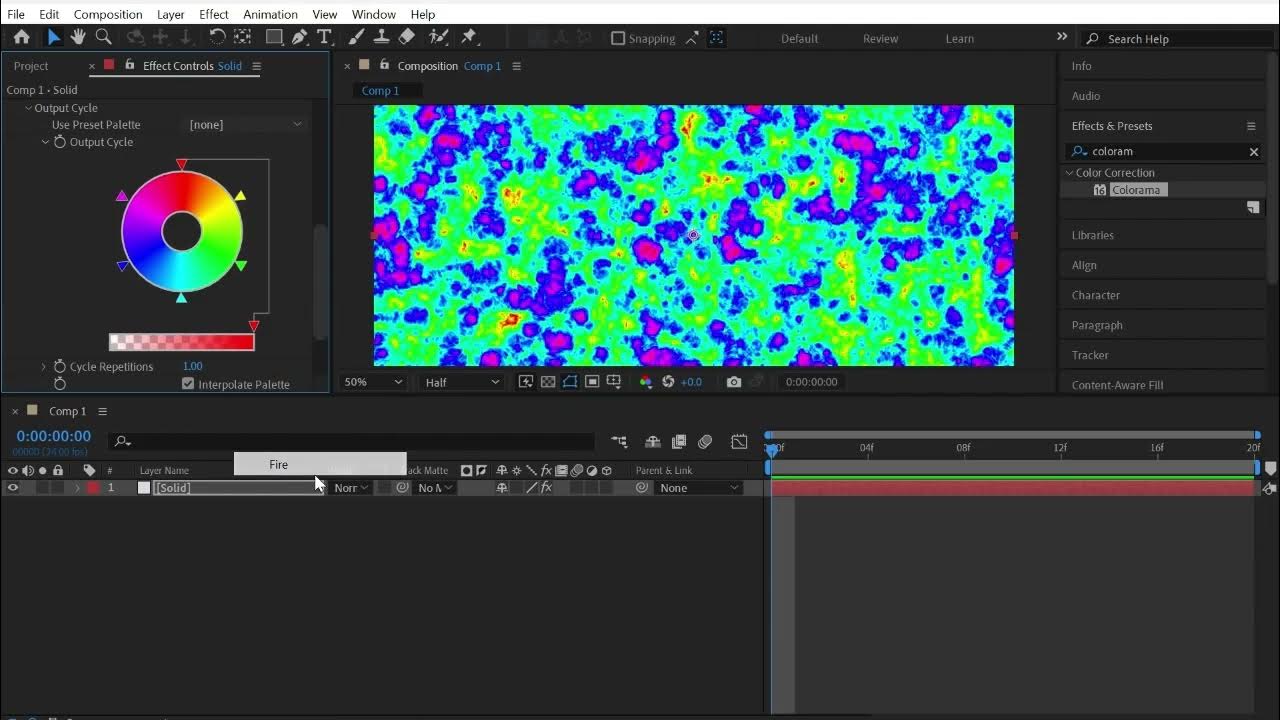Open the Libraries panel

(x=1093, y=236)
